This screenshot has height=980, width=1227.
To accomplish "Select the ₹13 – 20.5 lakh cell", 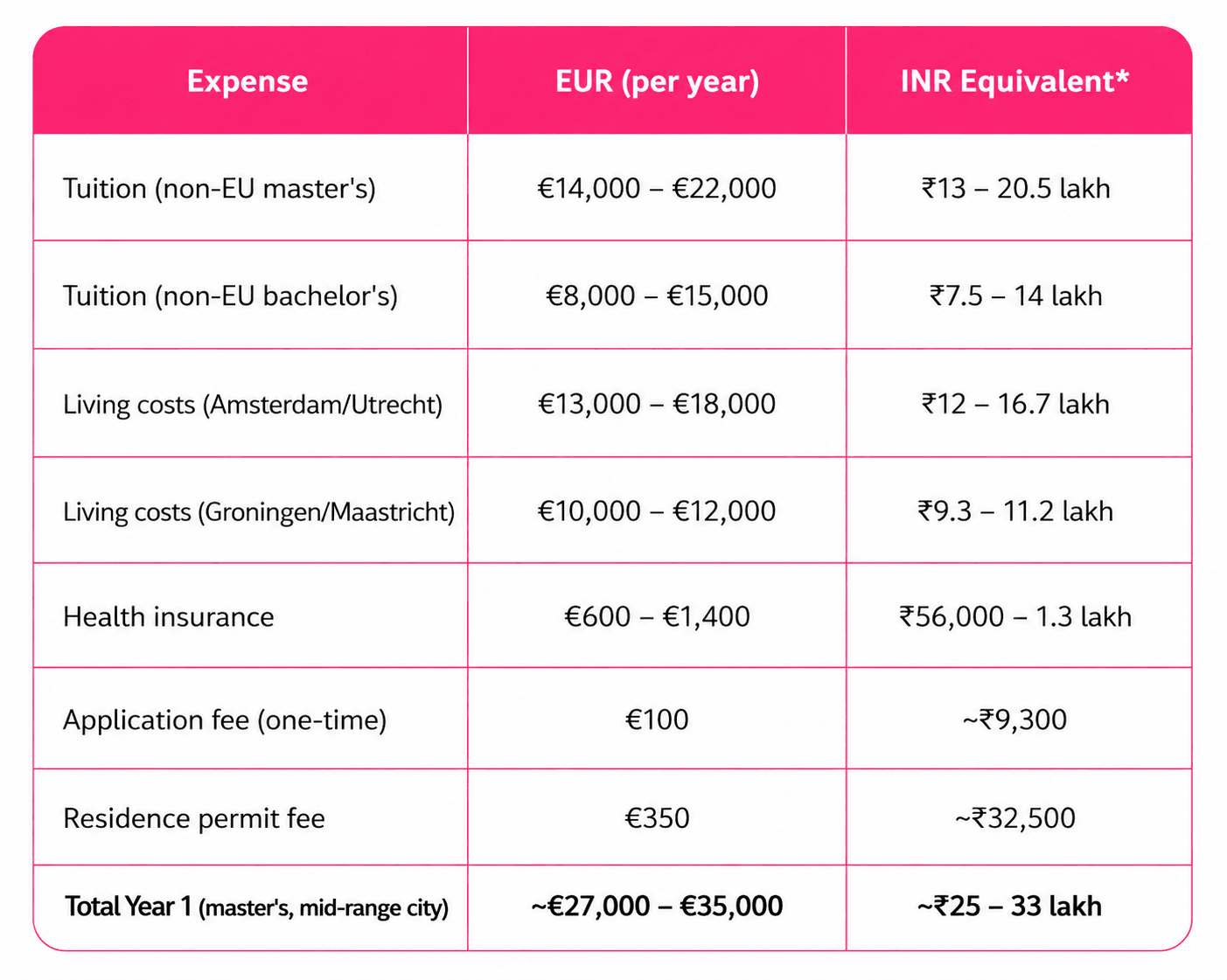I will (x=1015, y=189).
